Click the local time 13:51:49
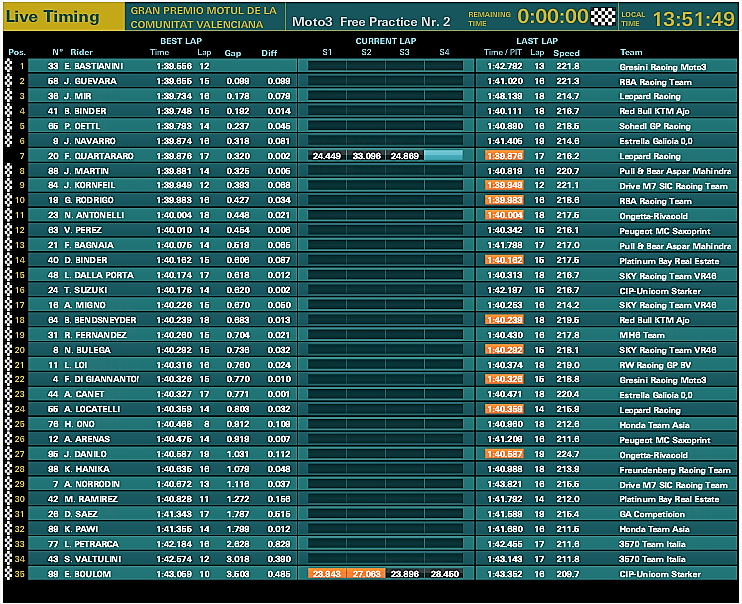742x604 pixels. coord(693,19)
